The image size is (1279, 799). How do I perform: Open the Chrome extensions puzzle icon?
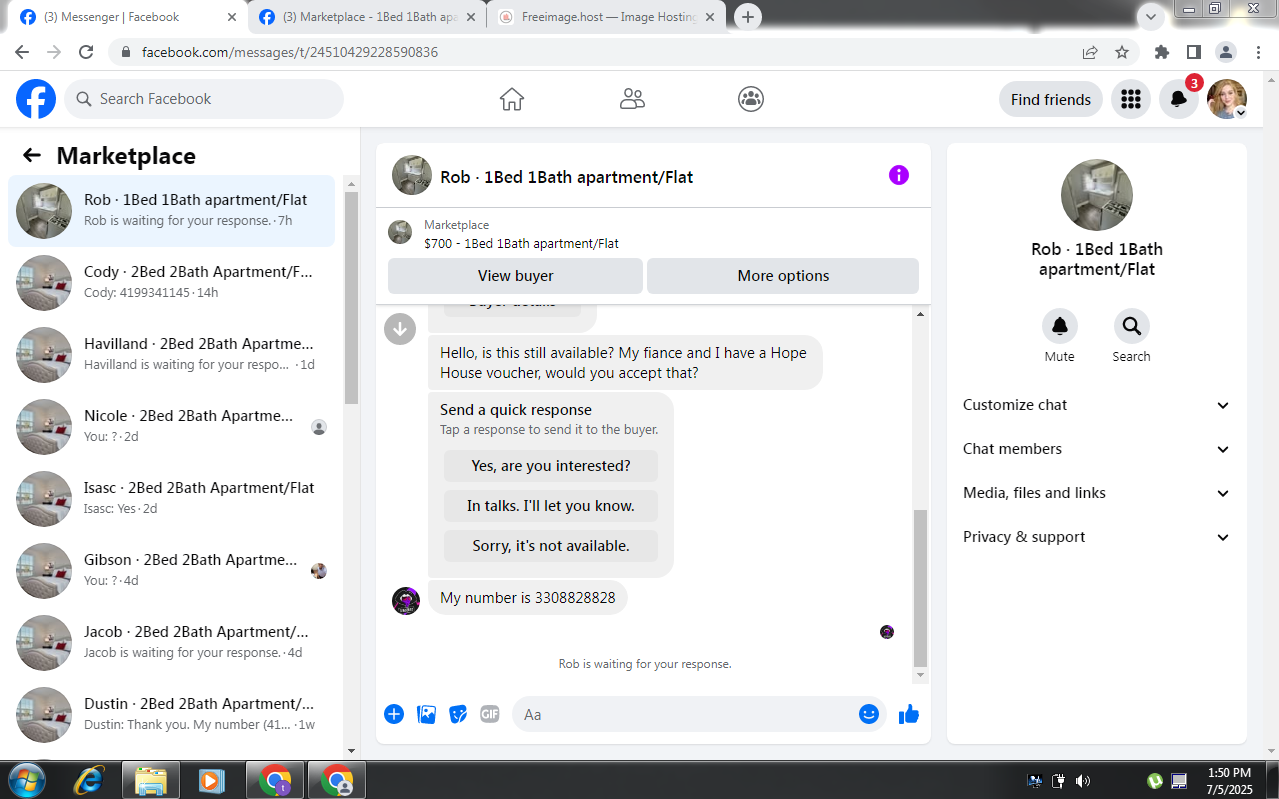coord(1161,52)
